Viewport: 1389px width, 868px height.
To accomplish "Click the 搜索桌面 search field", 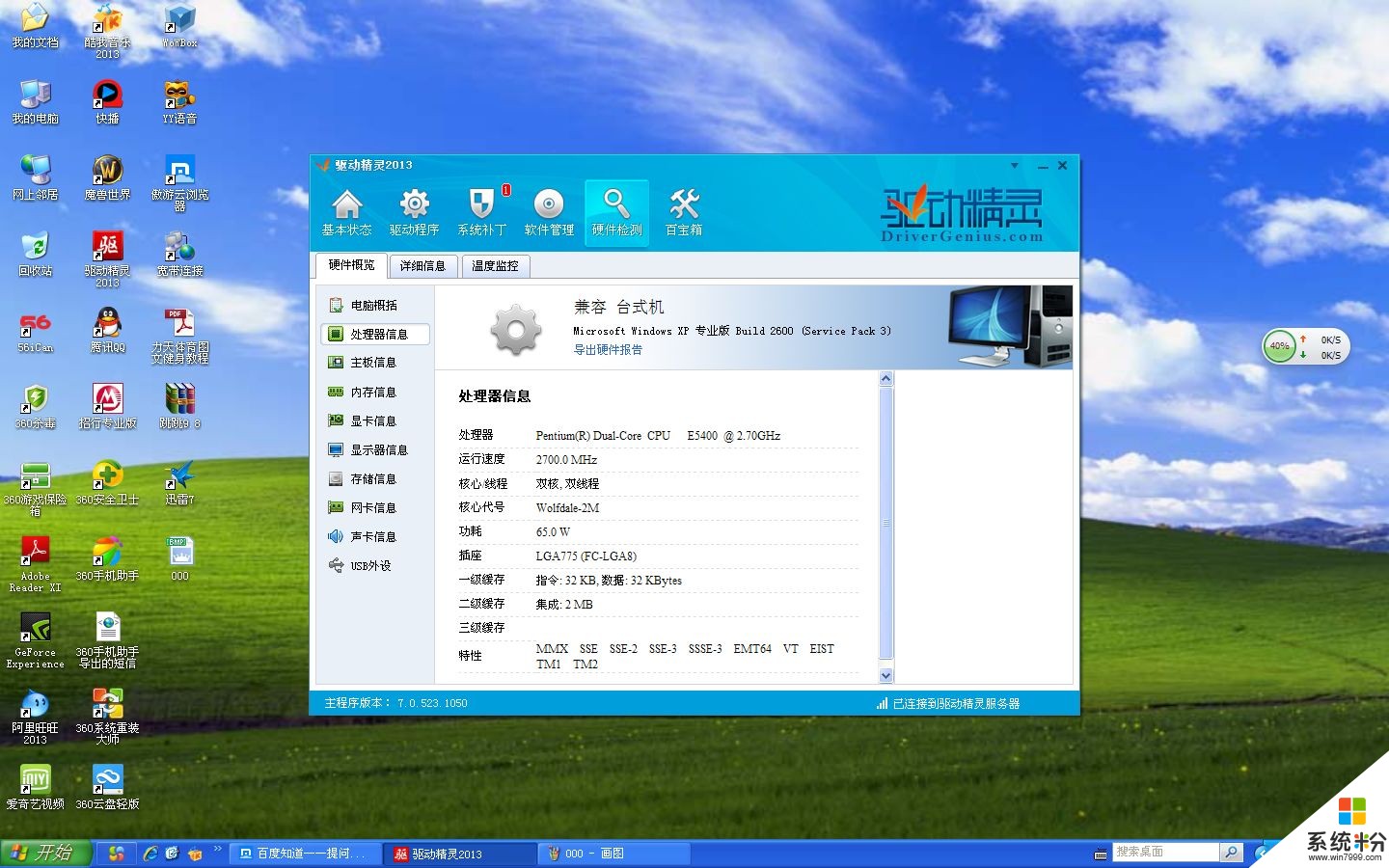I will tap(1165, 853).
